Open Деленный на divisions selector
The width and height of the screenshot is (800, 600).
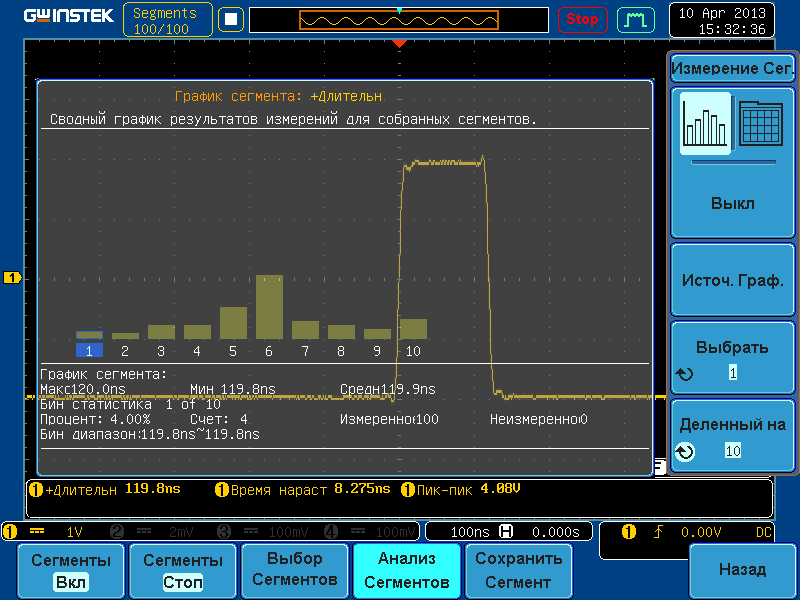pyautogui.click(x=732, y=437)
